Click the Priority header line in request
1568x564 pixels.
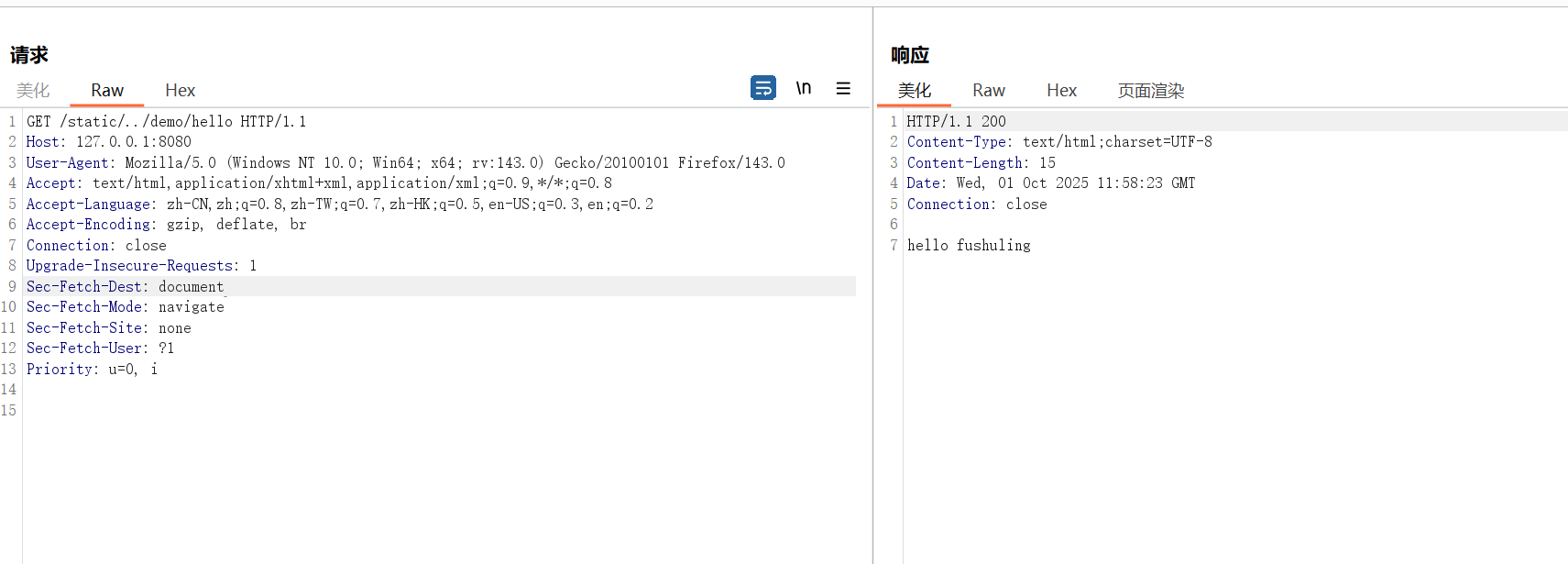pyautogui.click(x=92, y=370)
